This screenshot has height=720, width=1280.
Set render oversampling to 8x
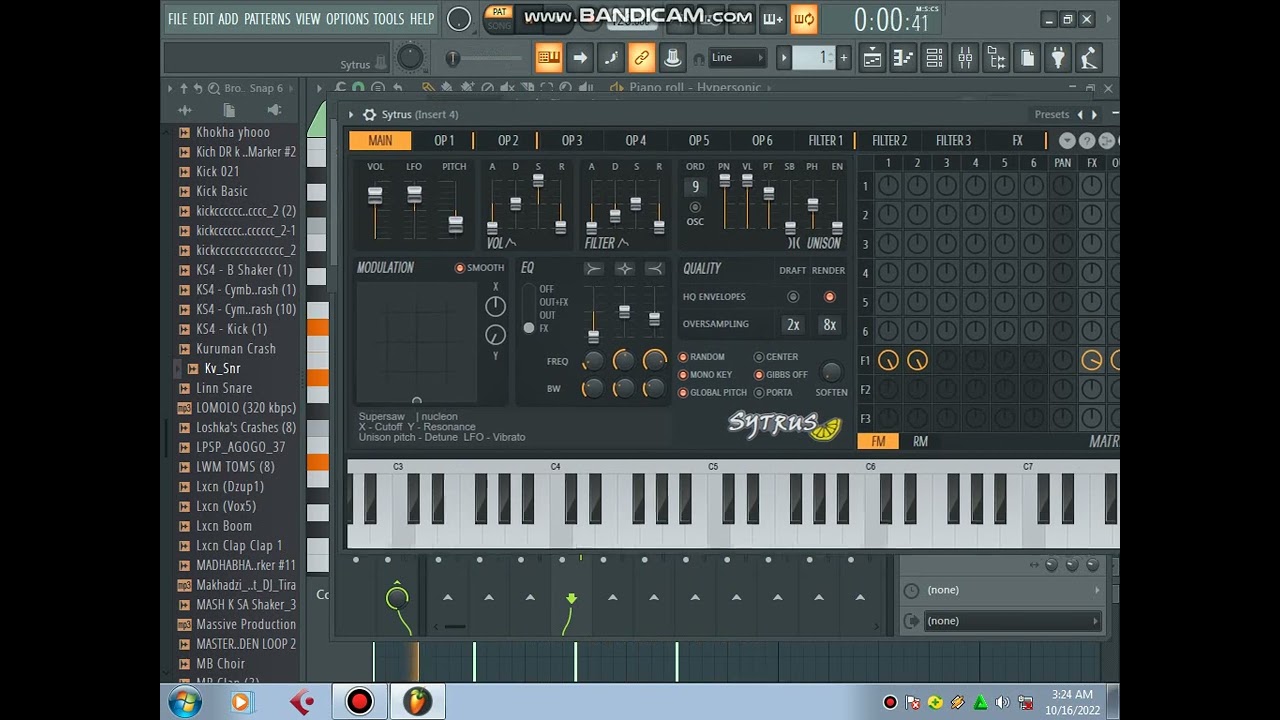coord(829,325)
